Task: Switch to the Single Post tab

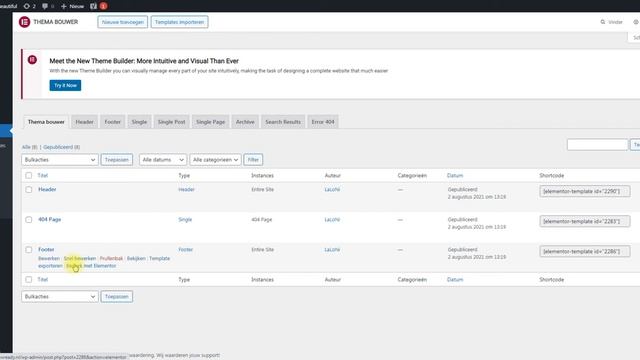Action: coord(171,122)
